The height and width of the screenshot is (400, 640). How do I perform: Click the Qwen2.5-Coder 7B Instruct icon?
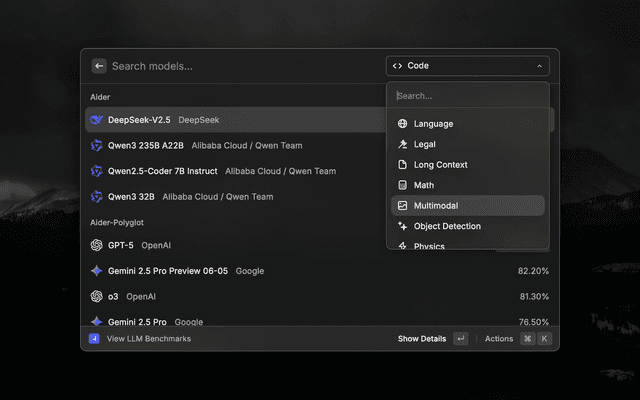tap(97, 171)
